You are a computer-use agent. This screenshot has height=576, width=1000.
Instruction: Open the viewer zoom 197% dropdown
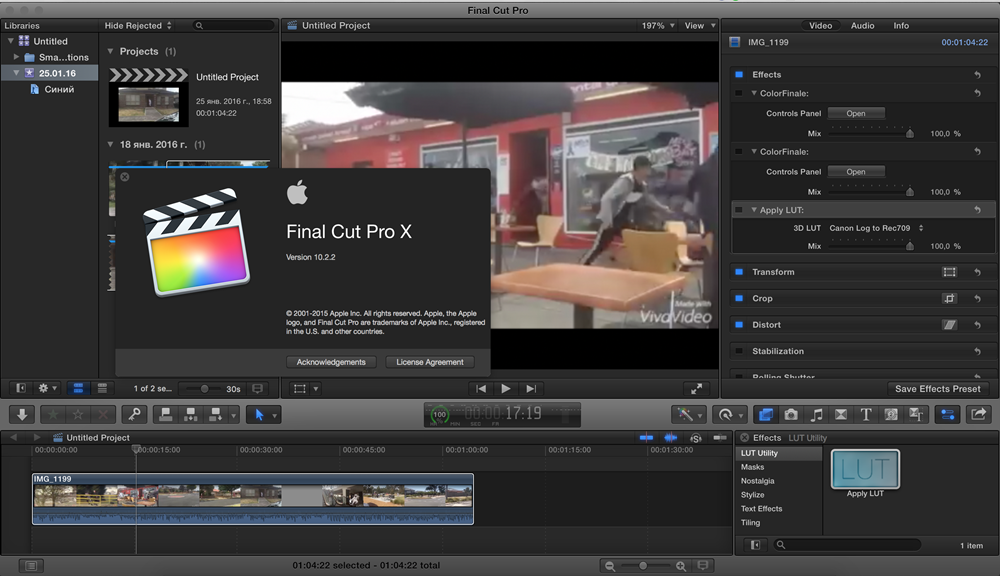click(656, 26)
